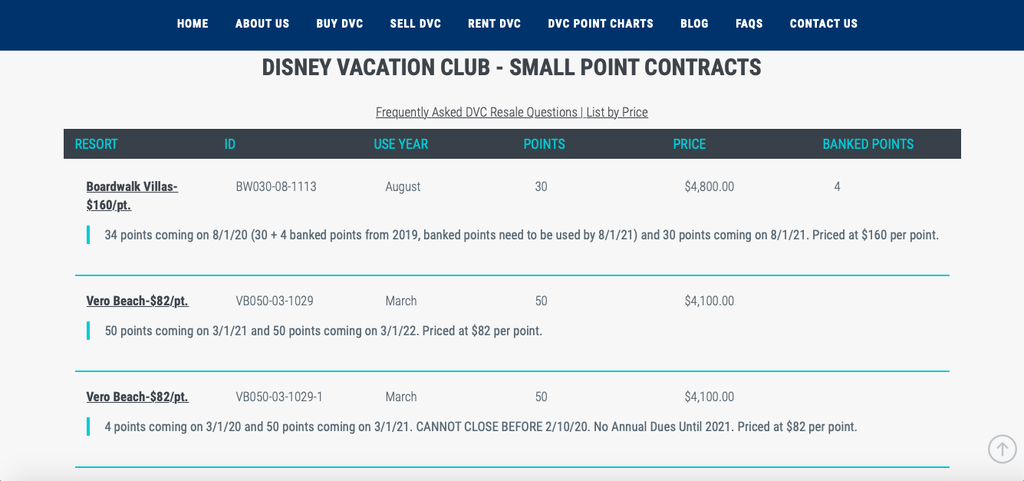The width and height of the screenshot is (1024, 481).
Task: Open the HOME menu item
Action: tap(193, 23)
